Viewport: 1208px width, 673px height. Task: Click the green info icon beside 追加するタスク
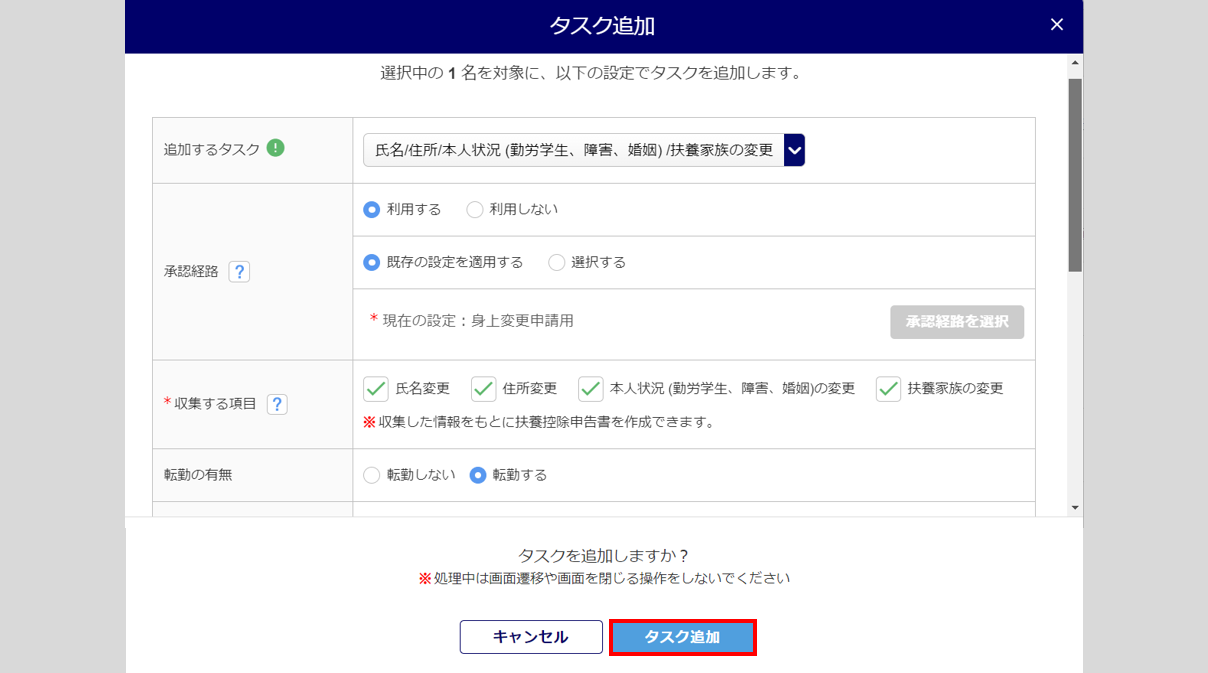click(x=276, y=148)
